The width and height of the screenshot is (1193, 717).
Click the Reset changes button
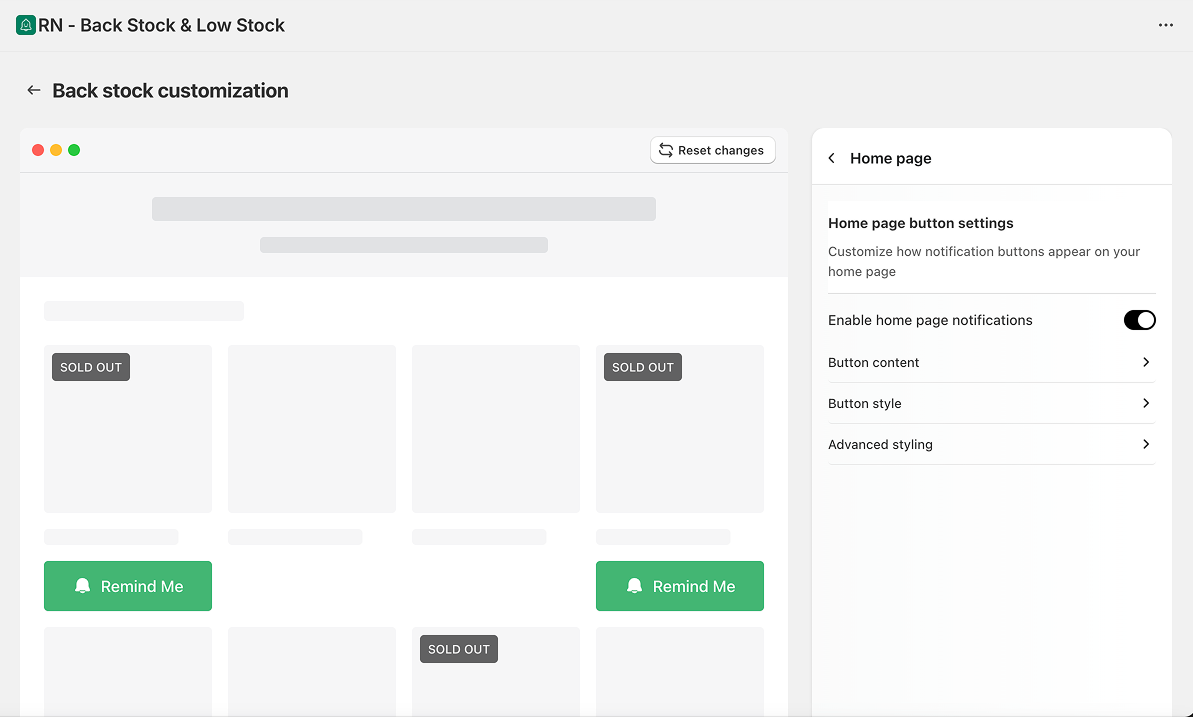pyautogui.click(x=712, y=150)
